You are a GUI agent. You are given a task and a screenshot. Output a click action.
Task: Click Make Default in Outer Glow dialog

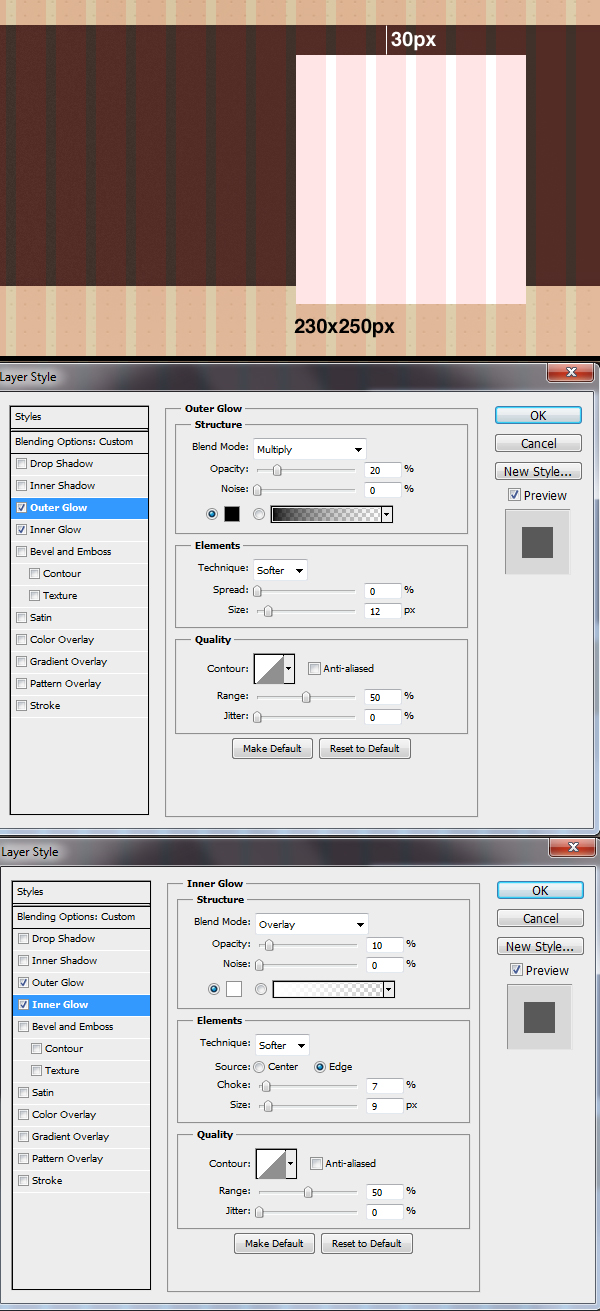click(273, 748)
